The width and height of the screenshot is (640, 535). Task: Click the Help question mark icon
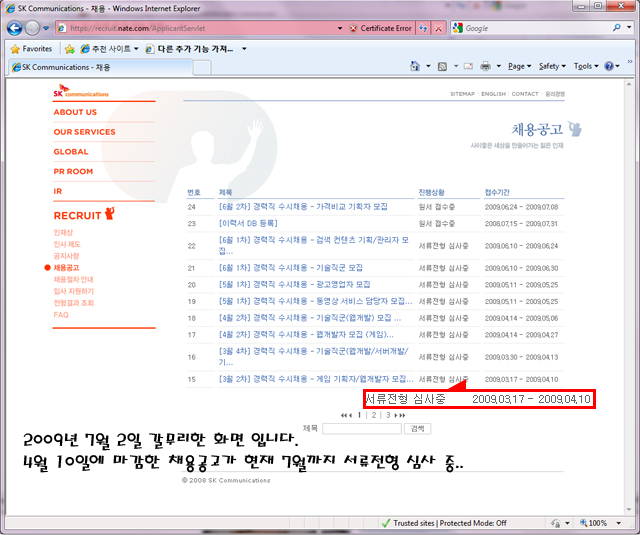pyautogui.click(x=609, y=66)
